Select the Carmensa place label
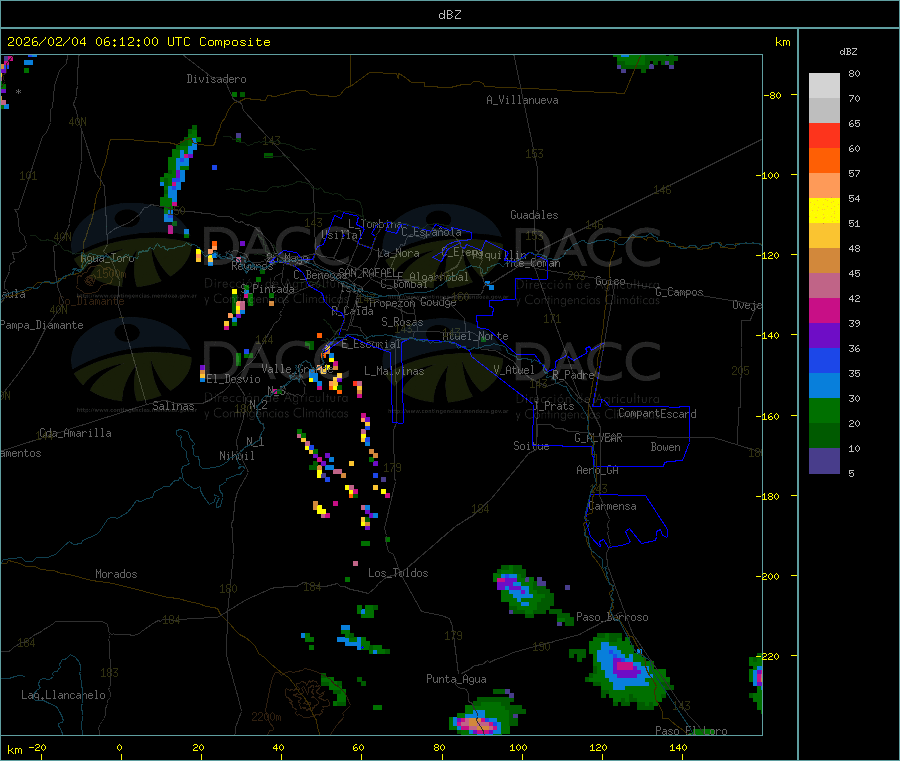 point(612,506)
